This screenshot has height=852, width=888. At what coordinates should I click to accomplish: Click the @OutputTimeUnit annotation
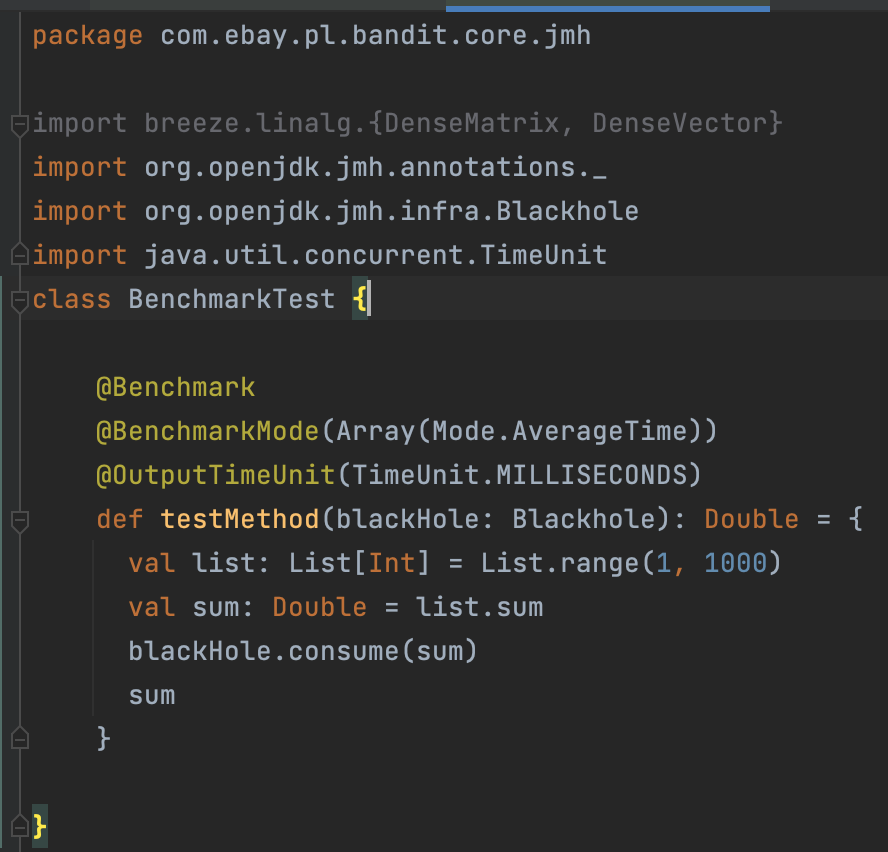pyautogui.click(x=215, y=475)
